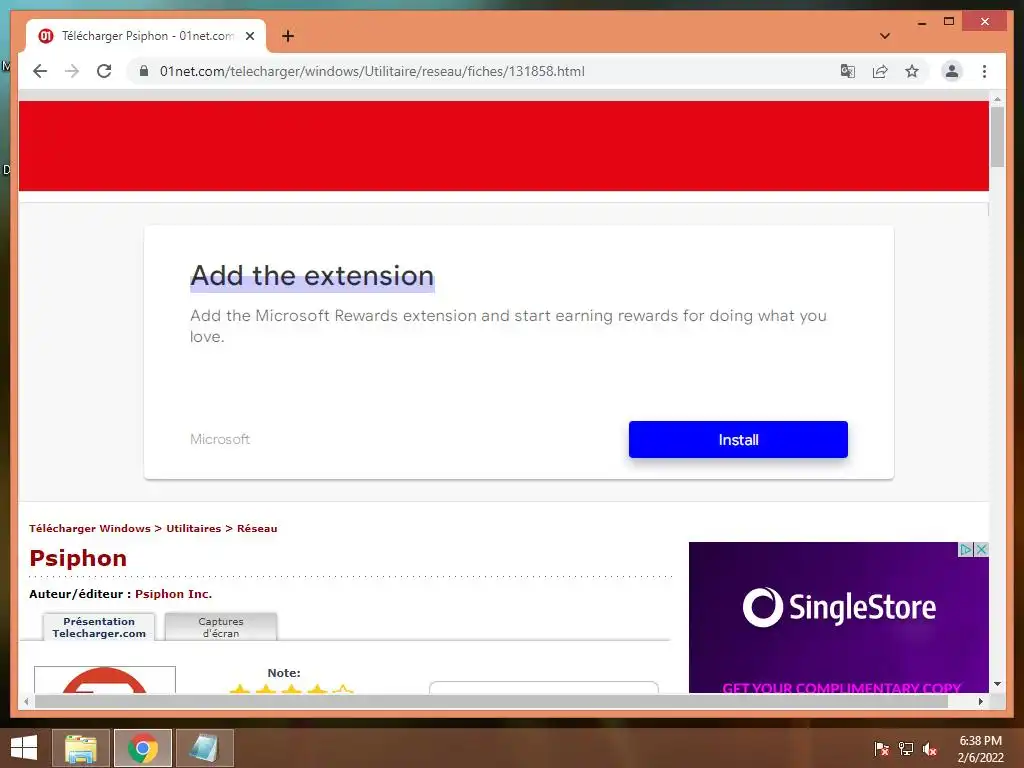
Task: Reload the 01net page
Action: point(104,71)
